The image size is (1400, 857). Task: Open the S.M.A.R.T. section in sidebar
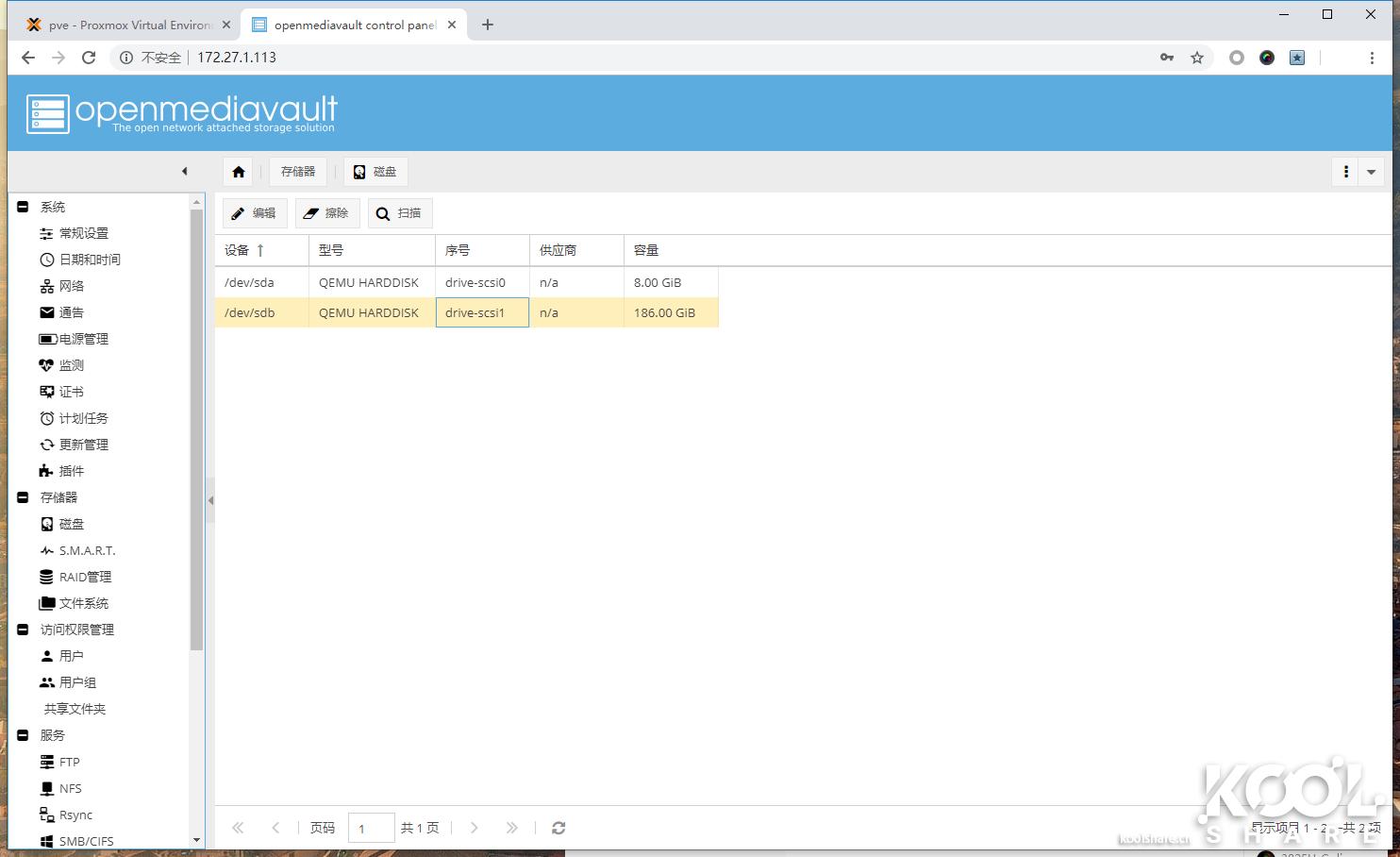(x=87, y=550)
